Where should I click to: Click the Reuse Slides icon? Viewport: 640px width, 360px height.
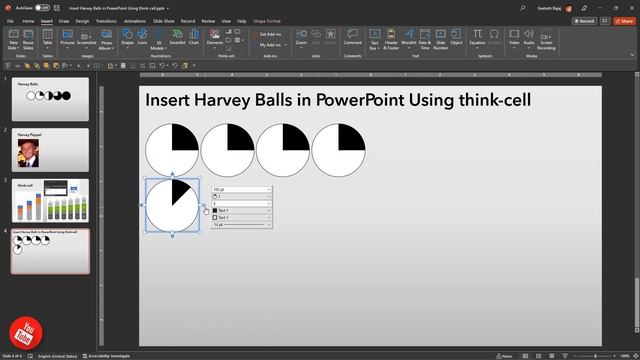28,40
